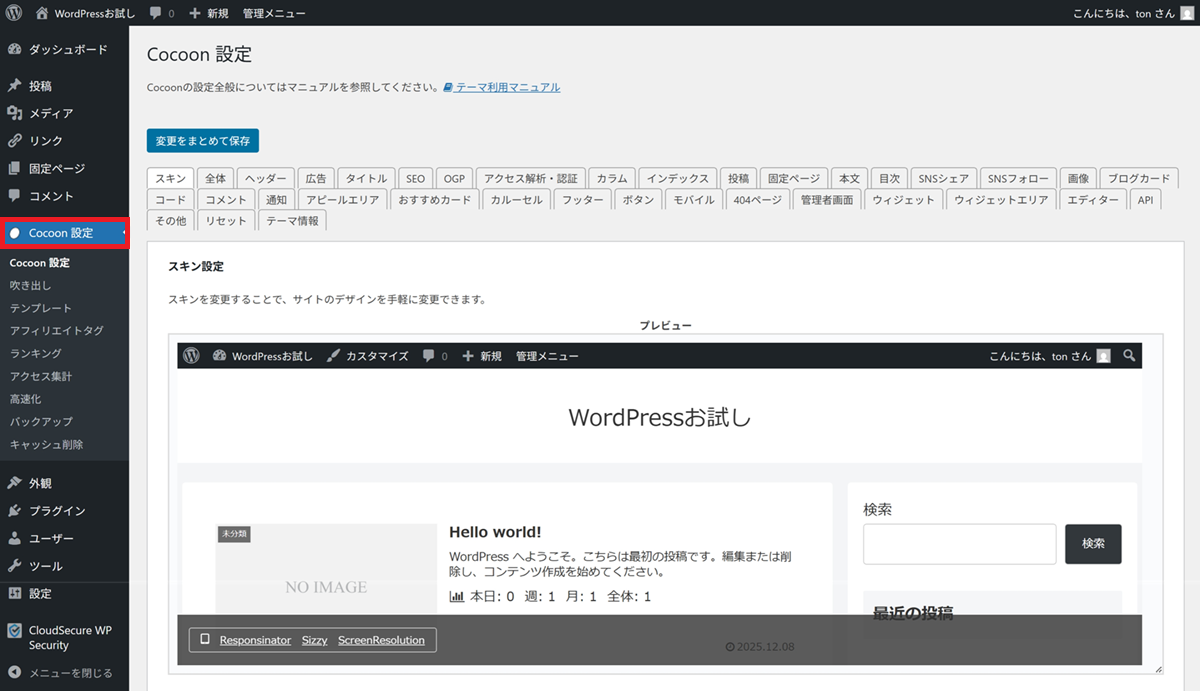Open the 管理メニュー dropdown in top bar
The height and width of the screenshot is (691, 1200).
coord(274,13)
